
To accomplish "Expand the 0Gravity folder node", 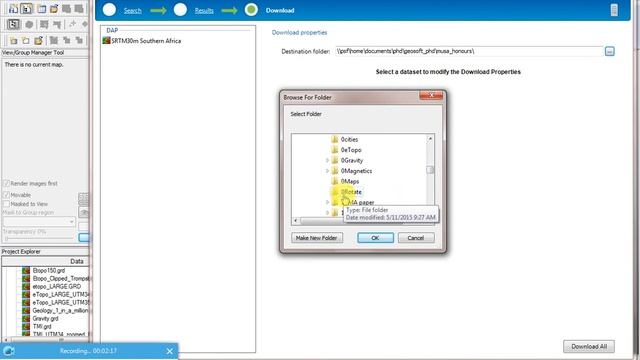I will (327, 161).
